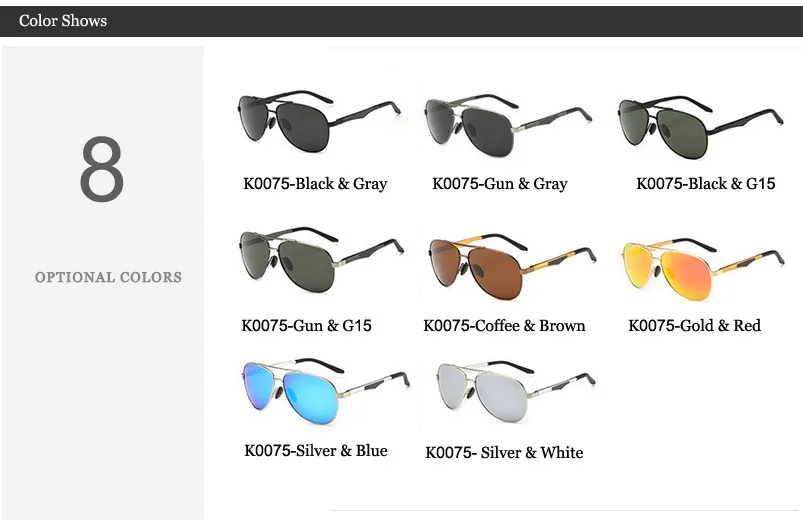Select the Silver & Blue sunglasses image

coord(326,392)
